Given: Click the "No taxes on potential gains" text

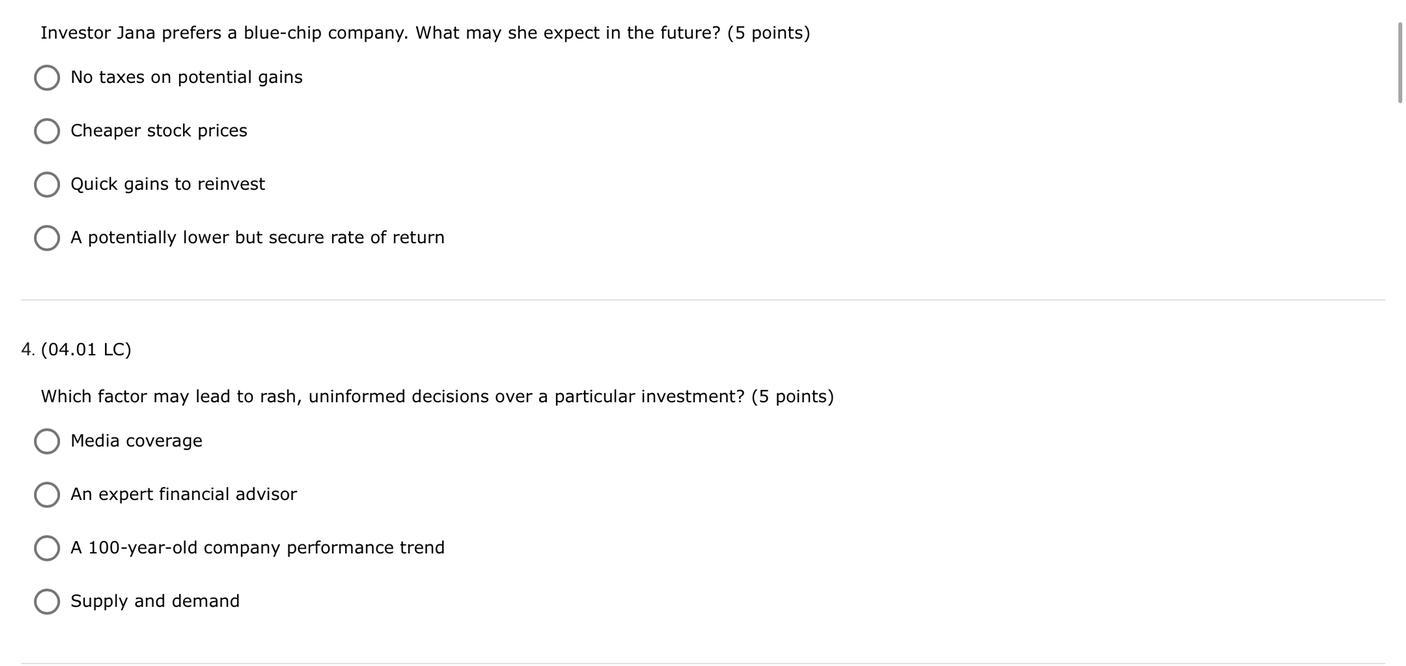Looking at the screenshot, I should pyautogui.click(x=186, y=77).
